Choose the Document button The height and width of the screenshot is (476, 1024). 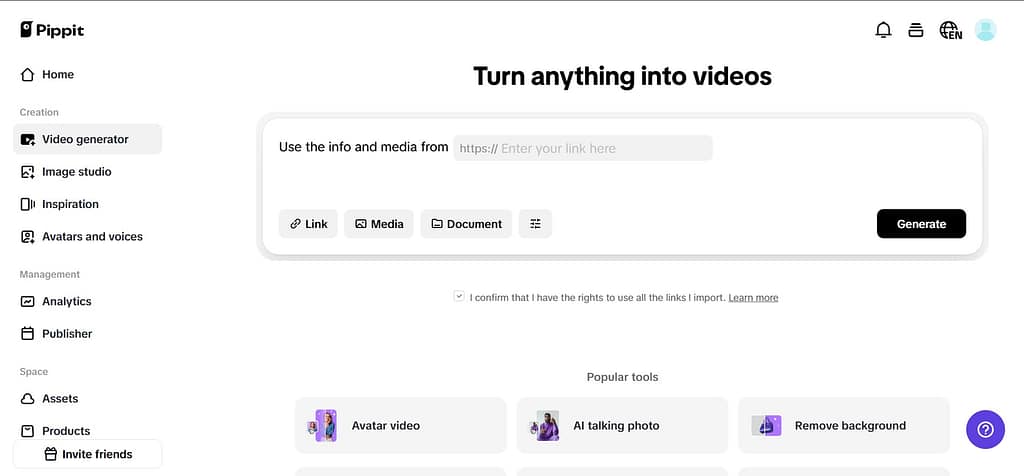pos(466,224)
